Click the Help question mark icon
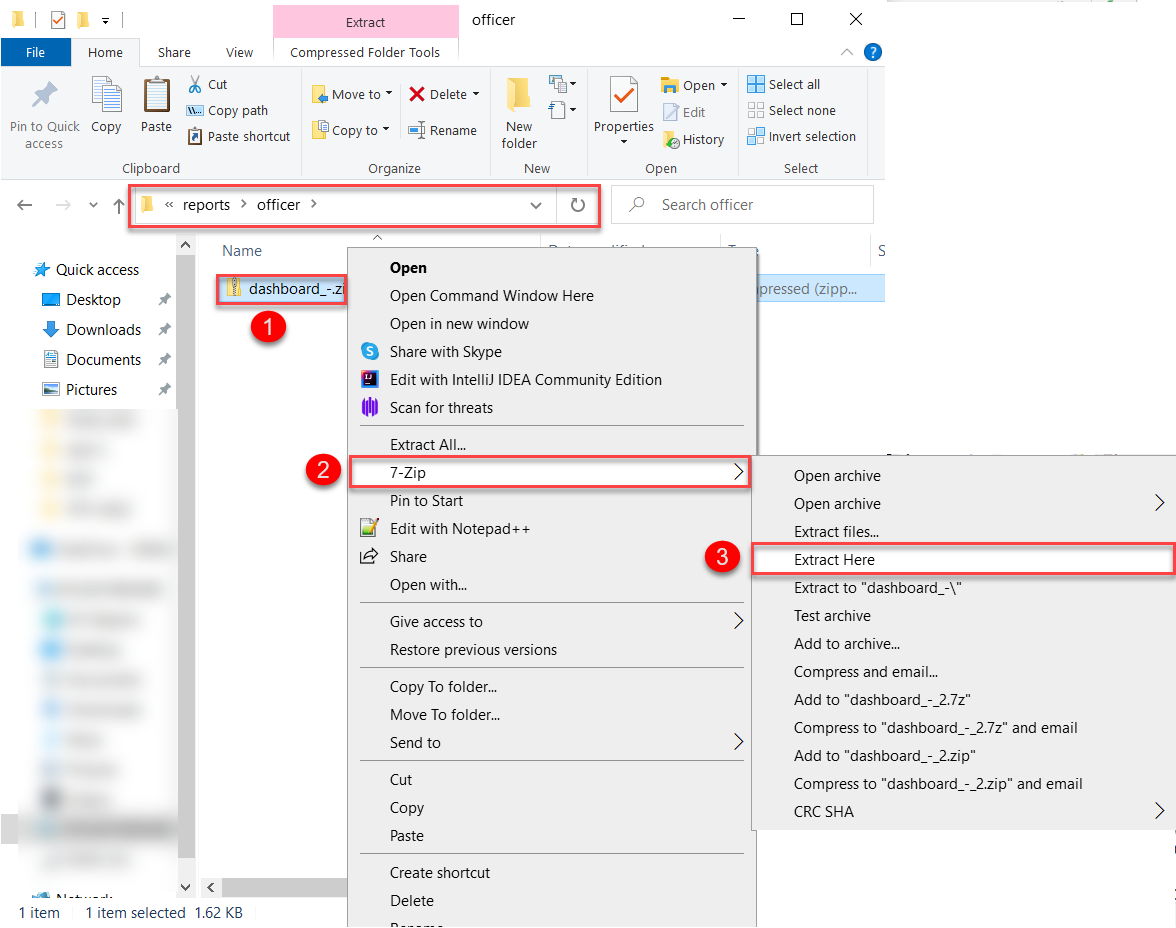This screenshot has height=928, width=1176. click(x=872, y=52)
